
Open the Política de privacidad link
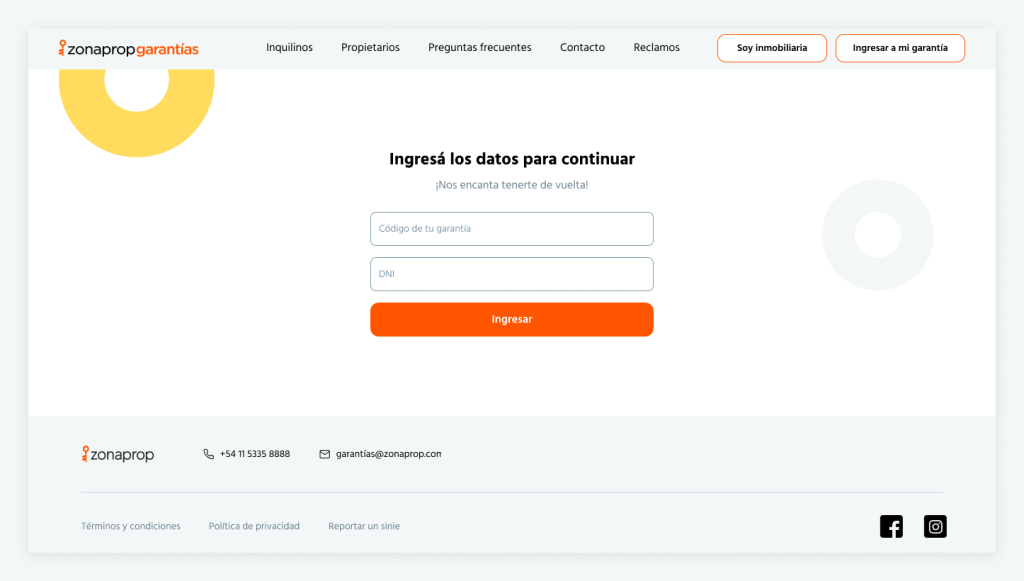pos(254,526)
